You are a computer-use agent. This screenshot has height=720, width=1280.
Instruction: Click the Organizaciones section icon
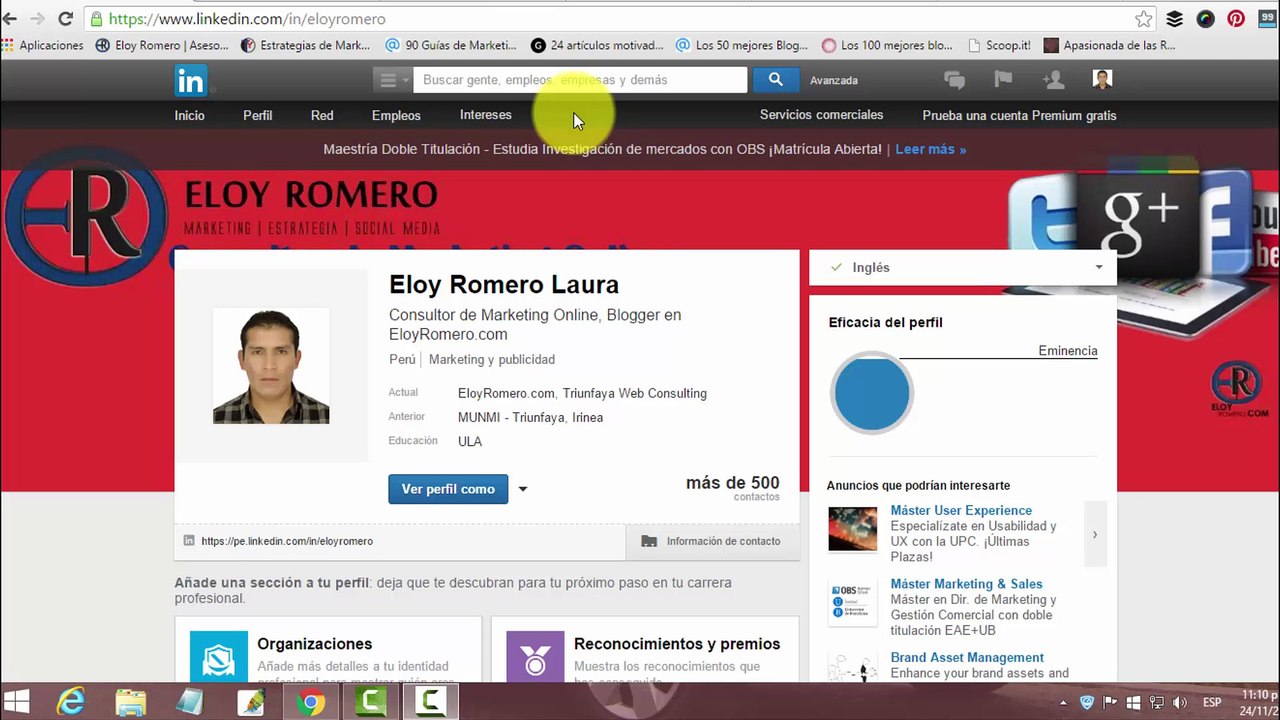click(x=219, y=657)
